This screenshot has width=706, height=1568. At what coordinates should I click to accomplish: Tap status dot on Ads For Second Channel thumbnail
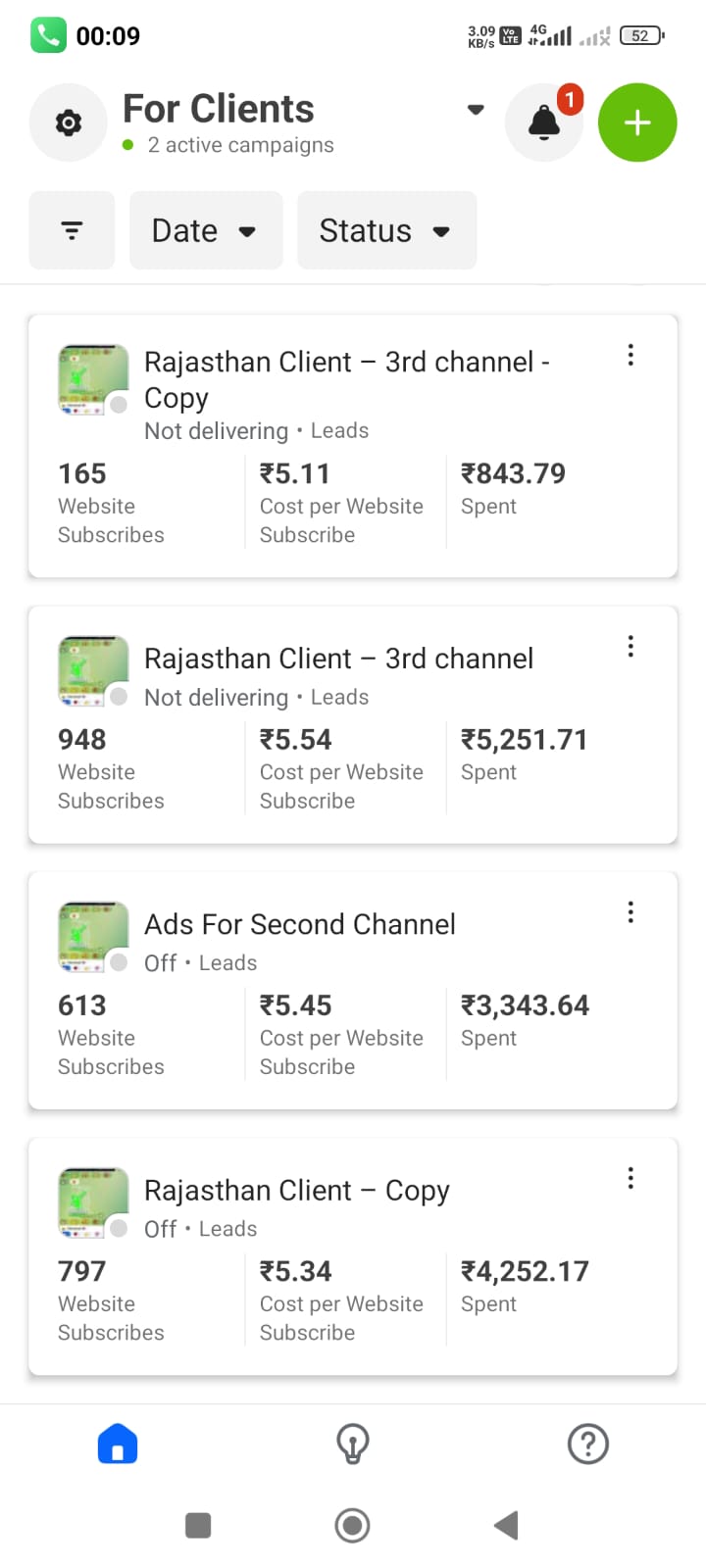point(119,962)
